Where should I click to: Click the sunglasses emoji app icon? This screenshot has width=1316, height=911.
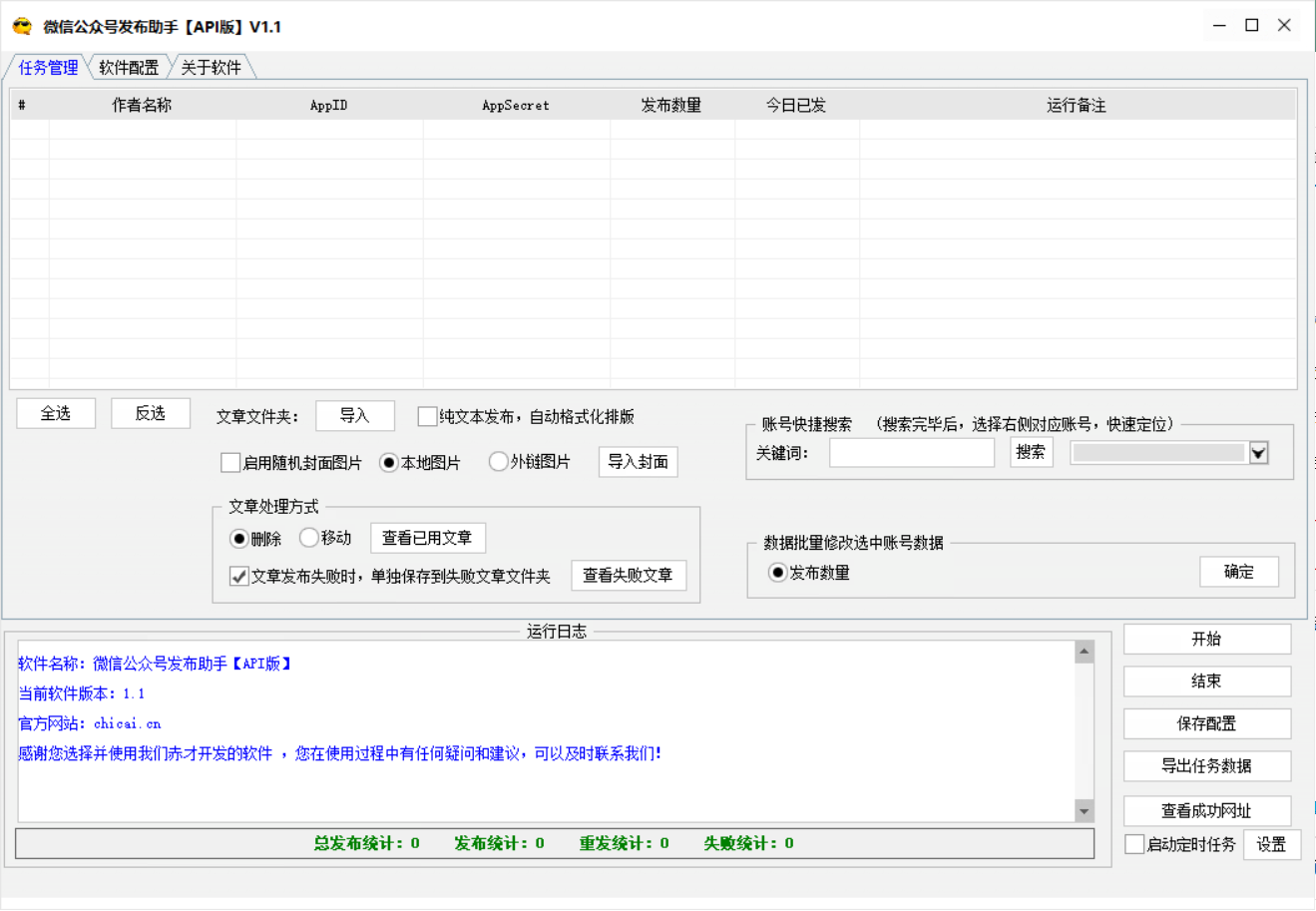pyautogui.click(x=22, y=27)
